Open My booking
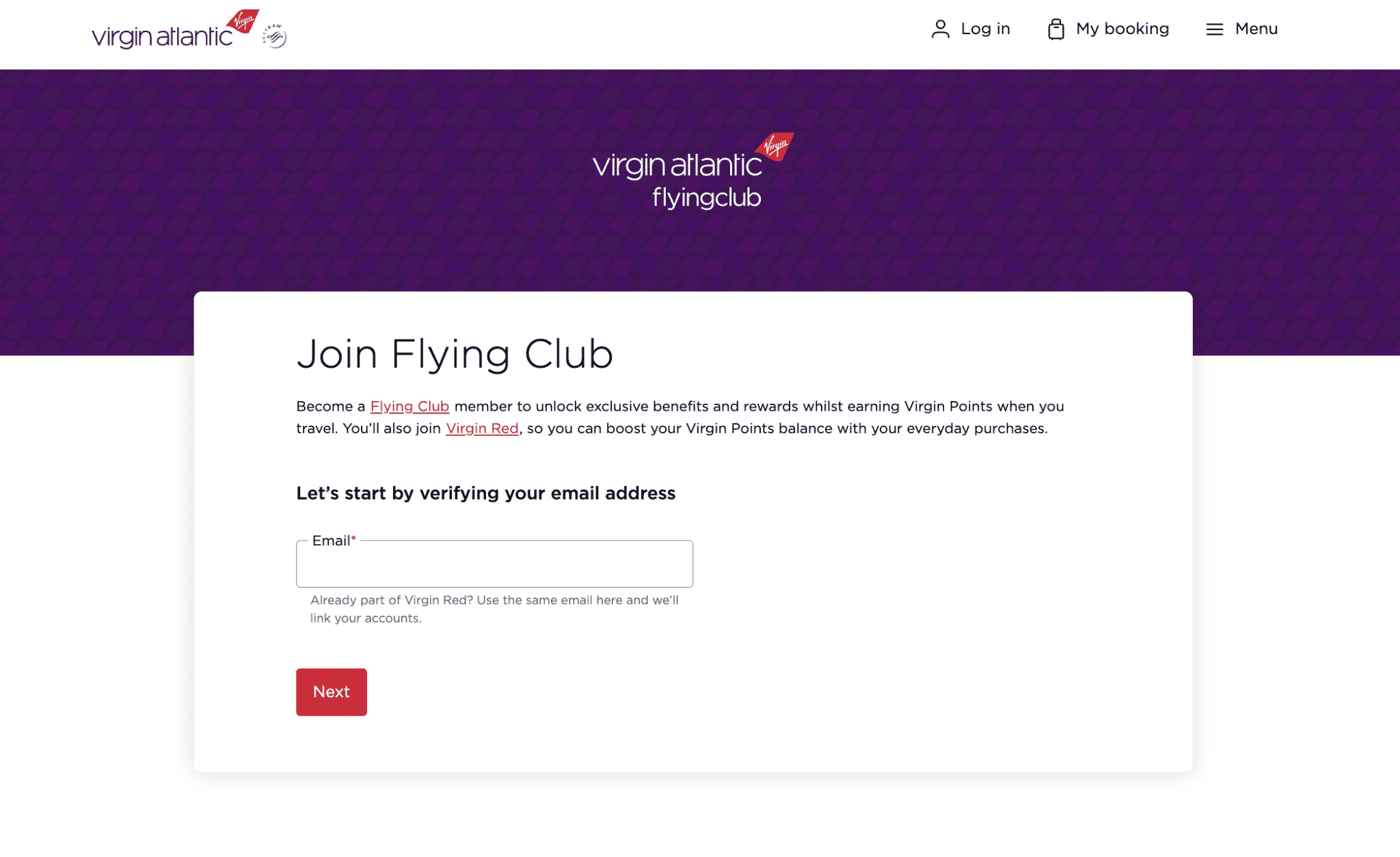Screen dimensions: 1400x857 point(1122,29)
